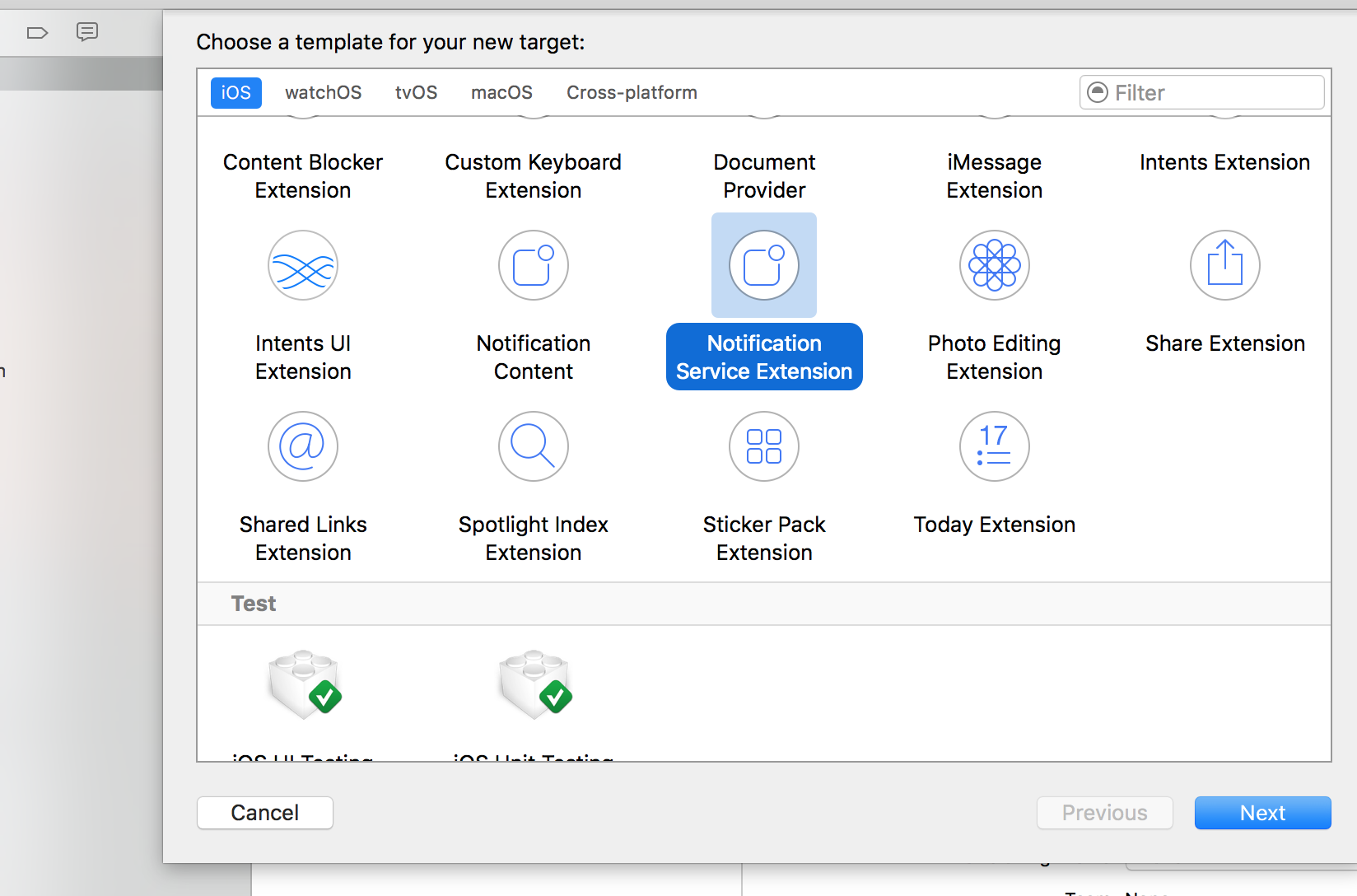Select the Spotlight Index Extension icon
1357x896 pixels.
(x=534, y=447)
